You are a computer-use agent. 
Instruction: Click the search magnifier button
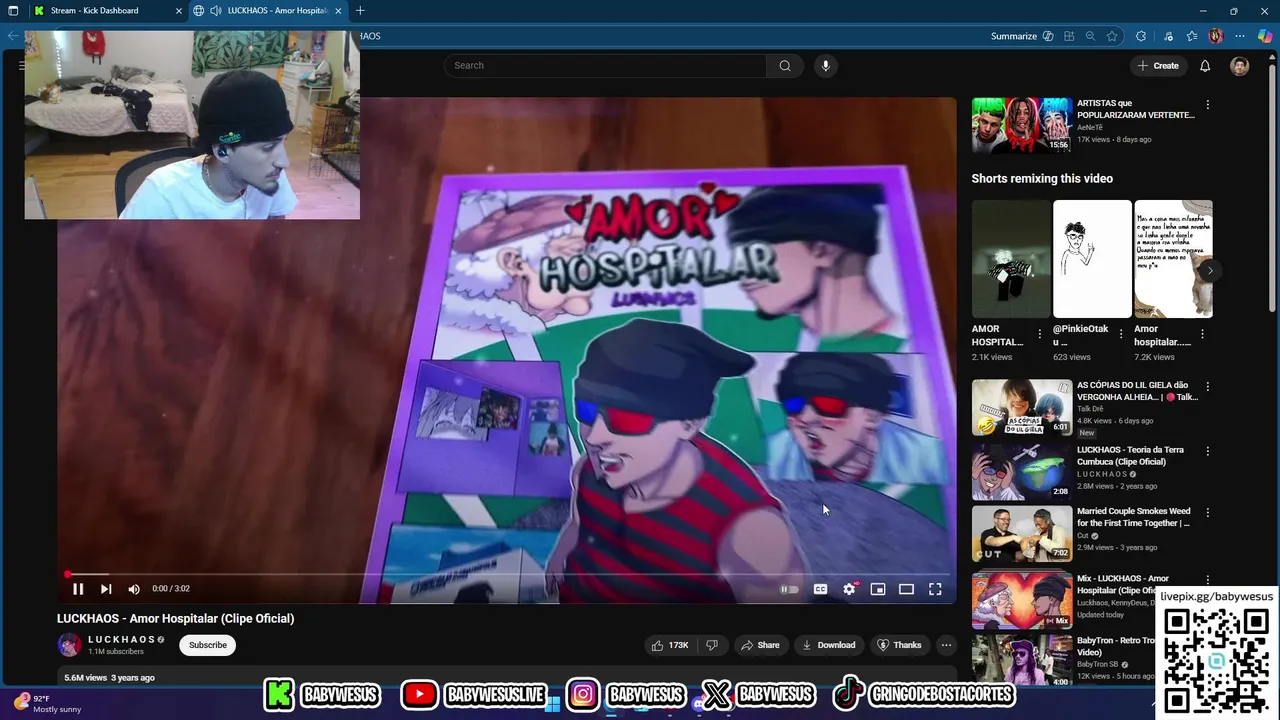pyautogui.click(x=785, y=66)
